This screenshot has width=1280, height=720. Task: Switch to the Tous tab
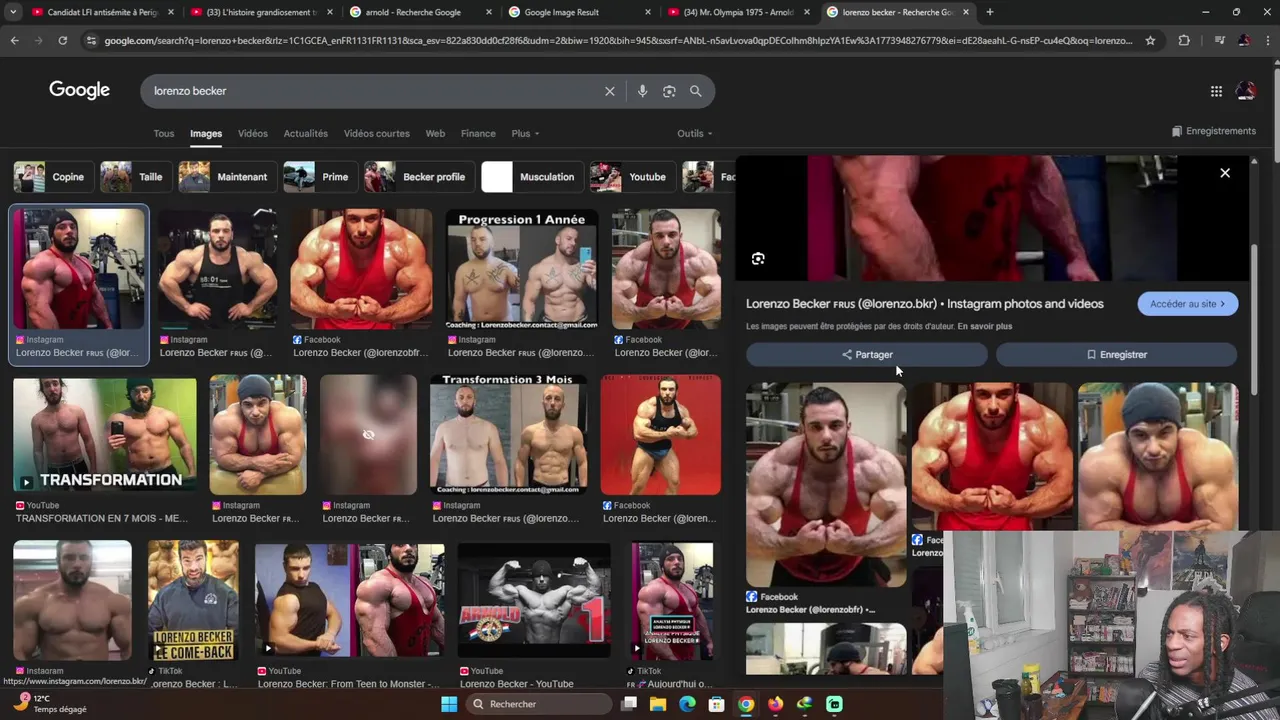tap(164, 134)
